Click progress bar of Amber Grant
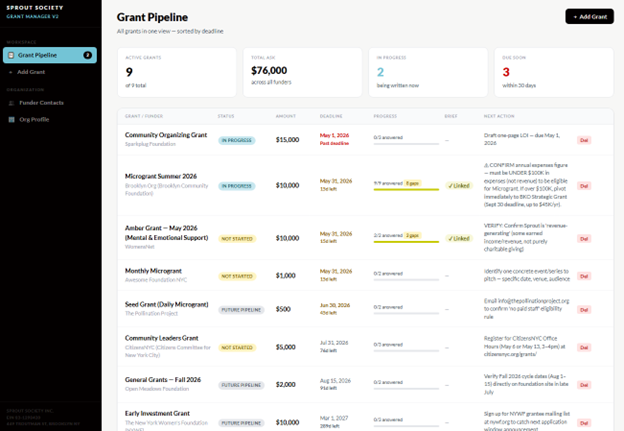This screenshot has height=431, width=624. point(406,242)
